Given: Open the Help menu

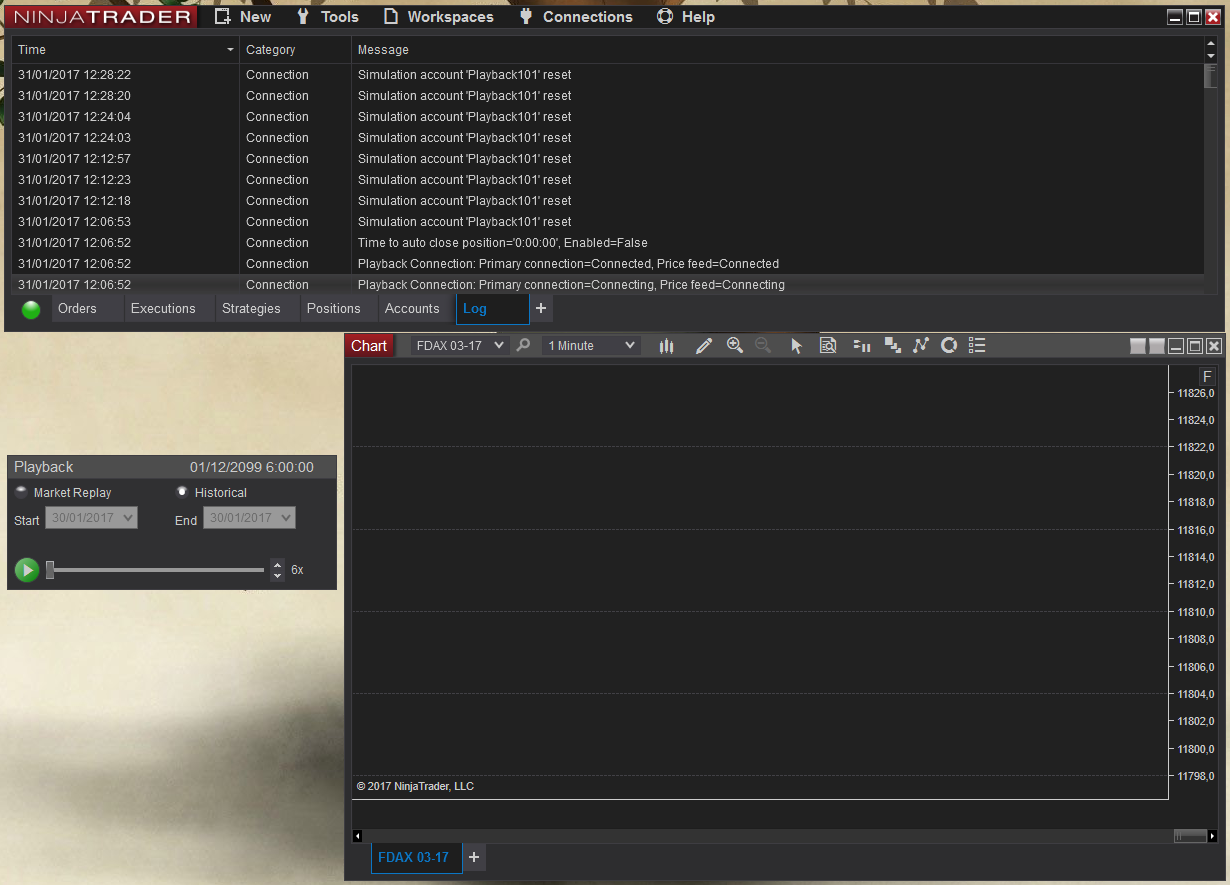Looking at the screenshot, I should pyautogui.click(x=686, y=17).
